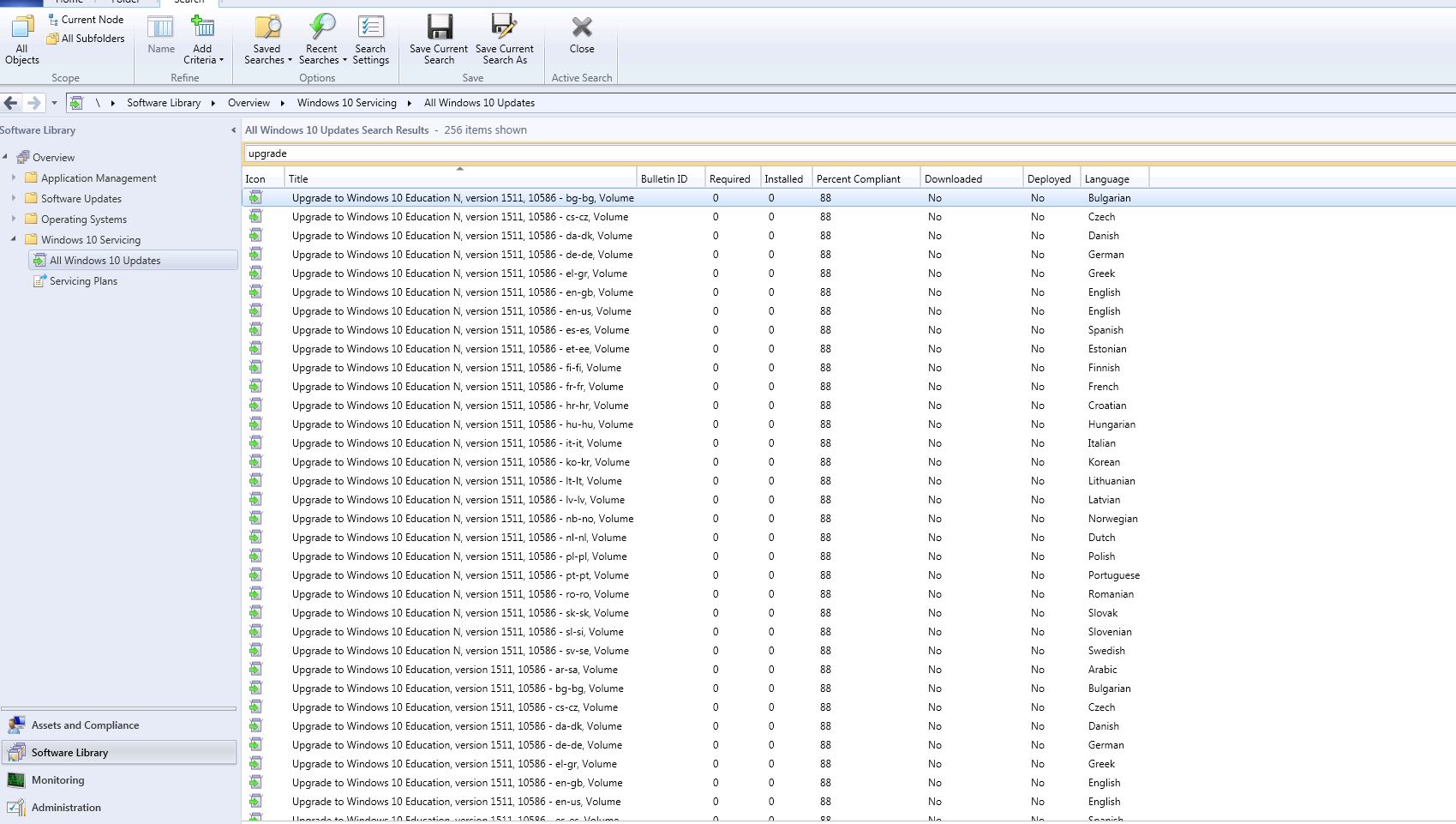
Task: Click Overview in breadcrumb path
Action: click(x=249, y=103)
